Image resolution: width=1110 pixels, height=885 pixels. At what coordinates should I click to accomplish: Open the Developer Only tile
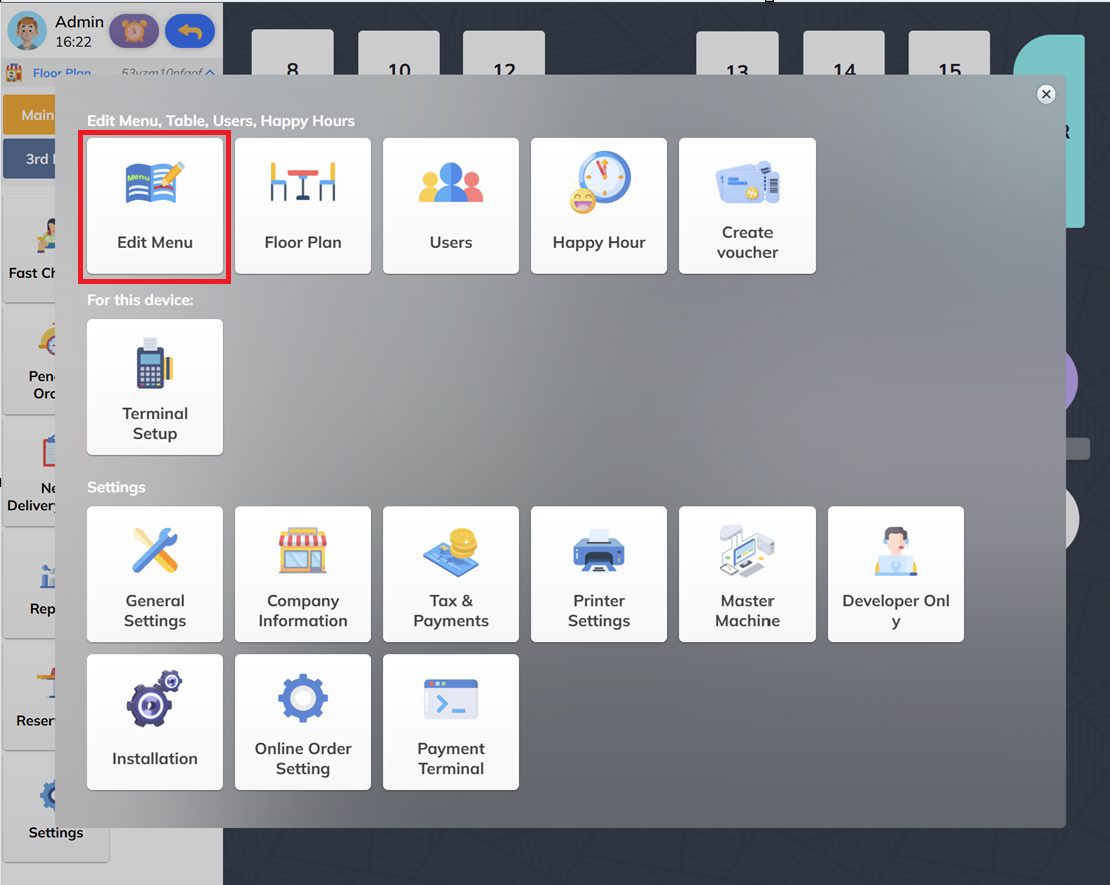point(896,574)
